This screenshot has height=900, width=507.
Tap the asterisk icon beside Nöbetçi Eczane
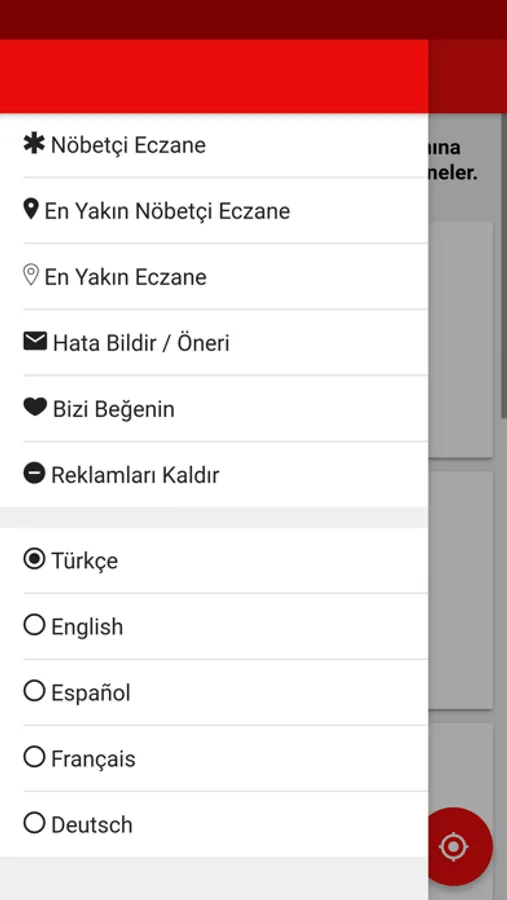point(34,143)
